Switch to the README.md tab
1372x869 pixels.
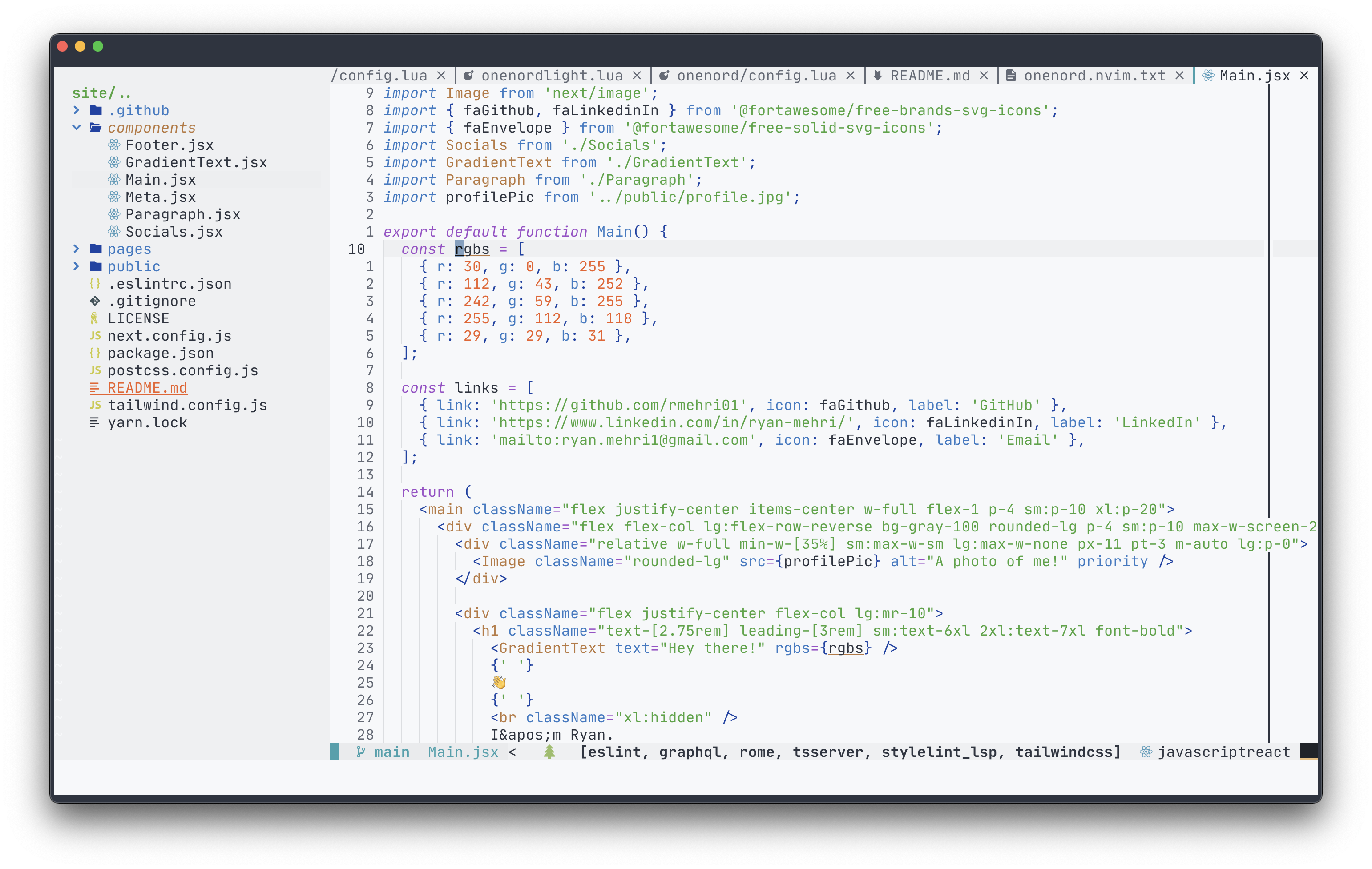tap(930, 76)
